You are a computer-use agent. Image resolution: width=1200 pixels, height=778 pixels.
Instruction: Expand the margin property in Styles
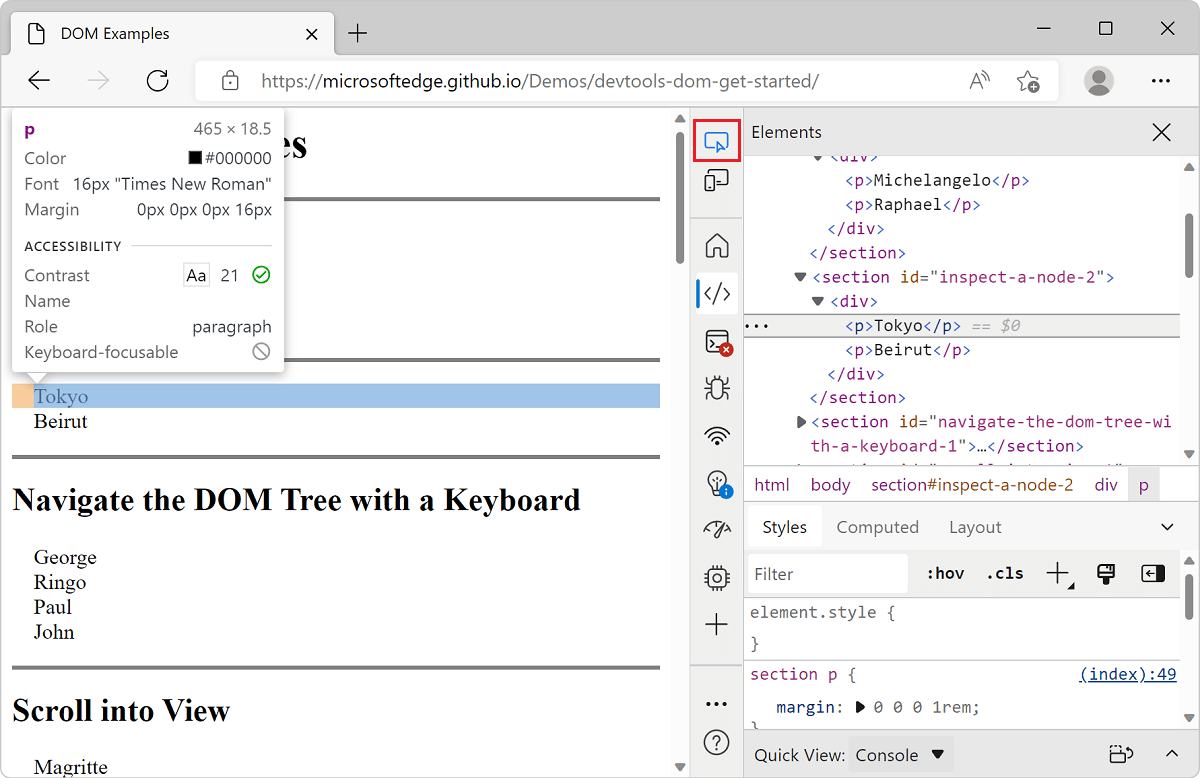(860, 707)
